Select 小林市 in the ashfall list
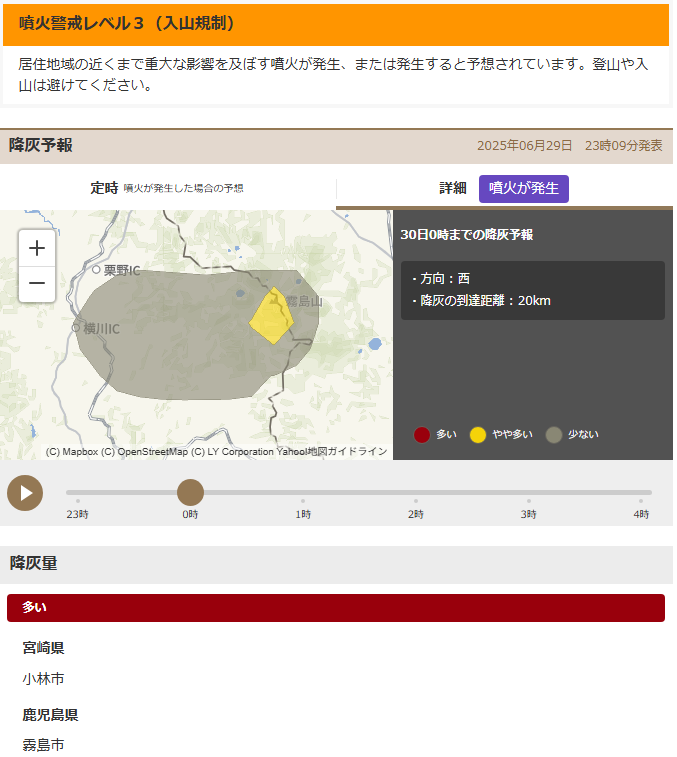Viewport: 677px width, 757px height. coord(43,679)
